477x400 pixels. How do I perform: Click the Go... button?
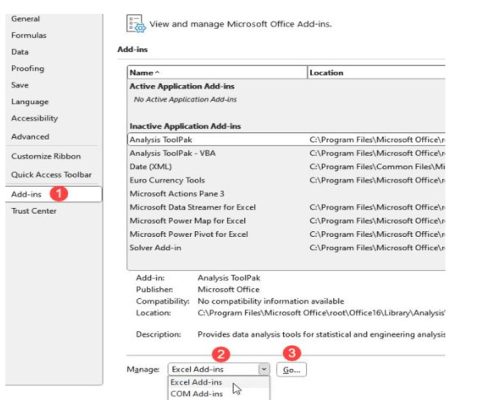tap(291, 369)
